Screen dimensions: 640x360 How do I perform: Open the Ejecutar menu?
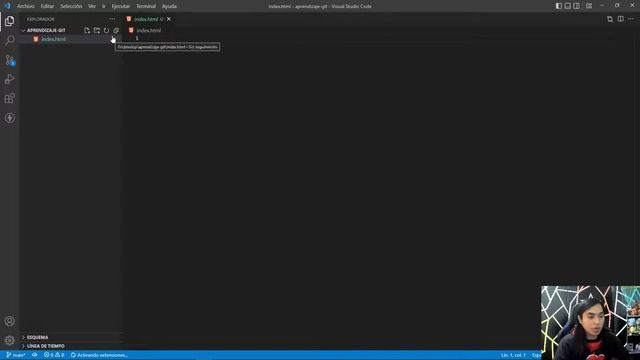pos(121,6)
